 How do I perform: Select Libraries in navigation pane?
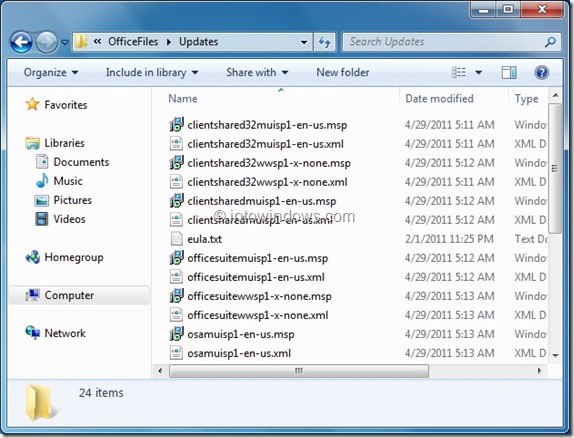coord(64,143)
